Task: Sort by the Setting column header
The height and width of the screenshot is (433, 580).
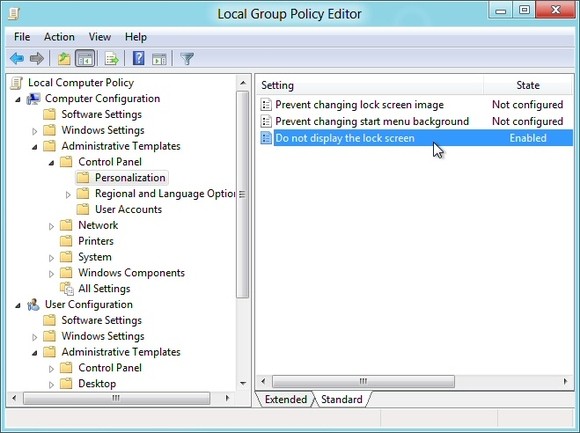Action: point(370,85)
